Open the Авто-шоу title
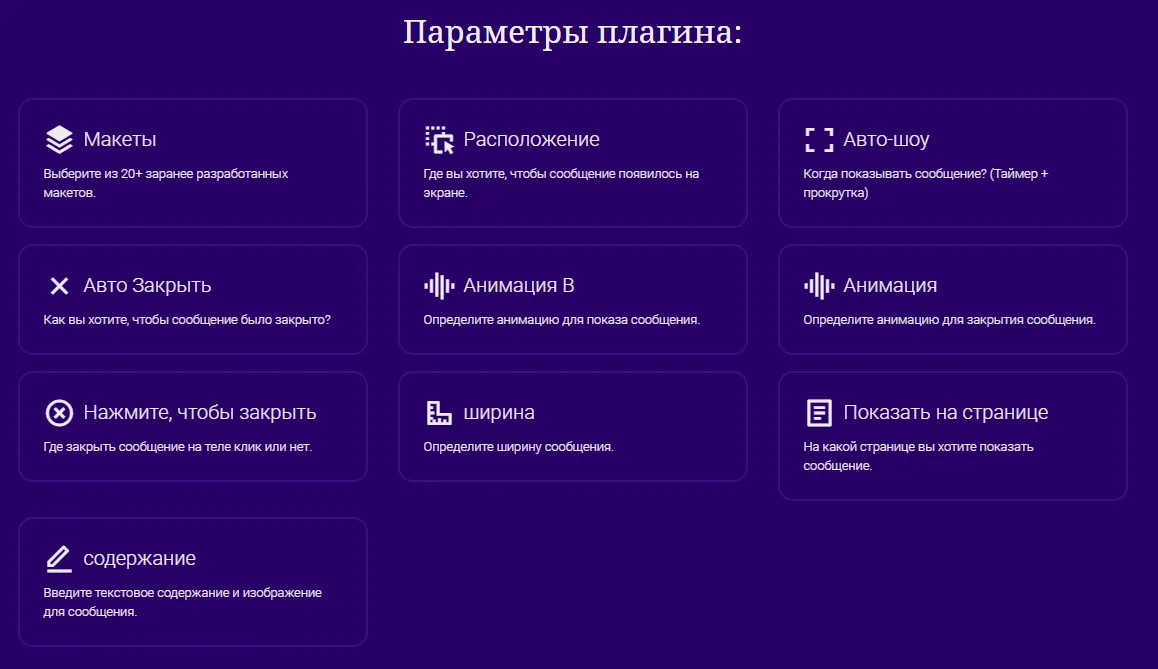Viewport: 1158px width, 669px height. (886, 139)
